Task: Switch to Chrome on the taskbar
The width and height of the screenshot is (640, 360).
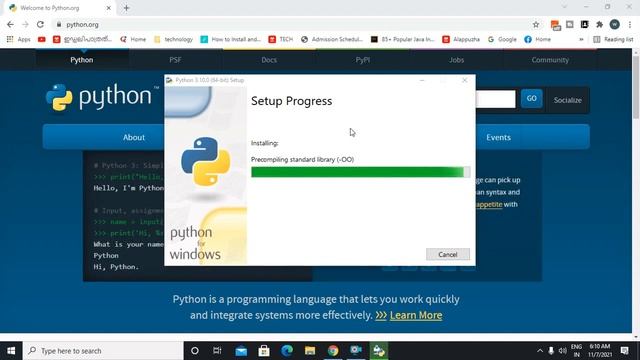Action: tap(333, 351)
